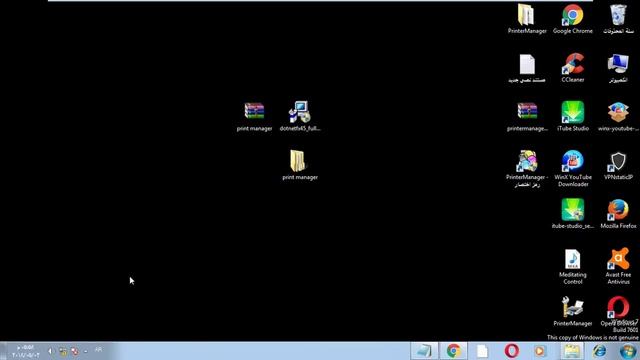
Task: Open Windows Media Player from the taskbar
Action: pyautogui.click(x=540, y=351)
